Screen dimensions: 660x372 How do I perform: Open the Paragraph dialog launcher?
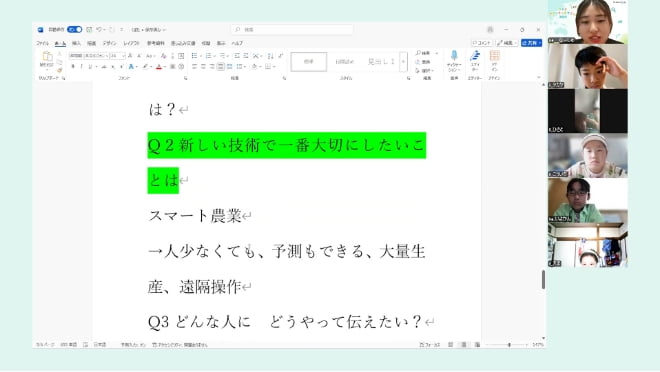coord(284,78)
